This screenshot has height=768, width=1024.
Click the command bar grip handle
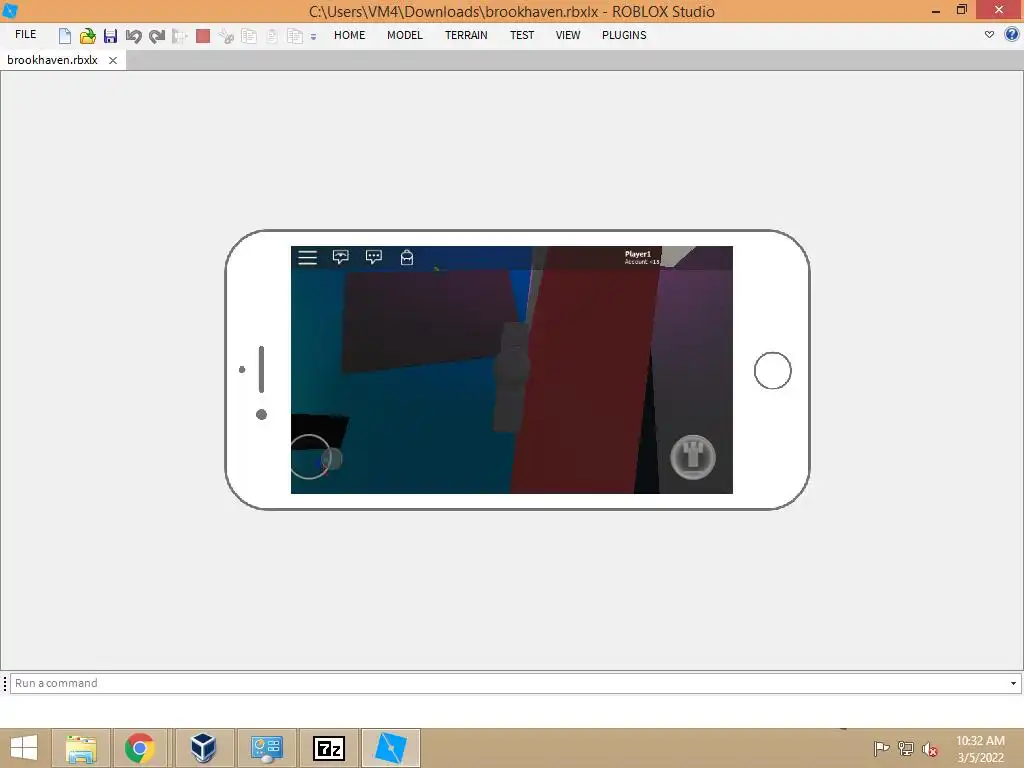5,683
